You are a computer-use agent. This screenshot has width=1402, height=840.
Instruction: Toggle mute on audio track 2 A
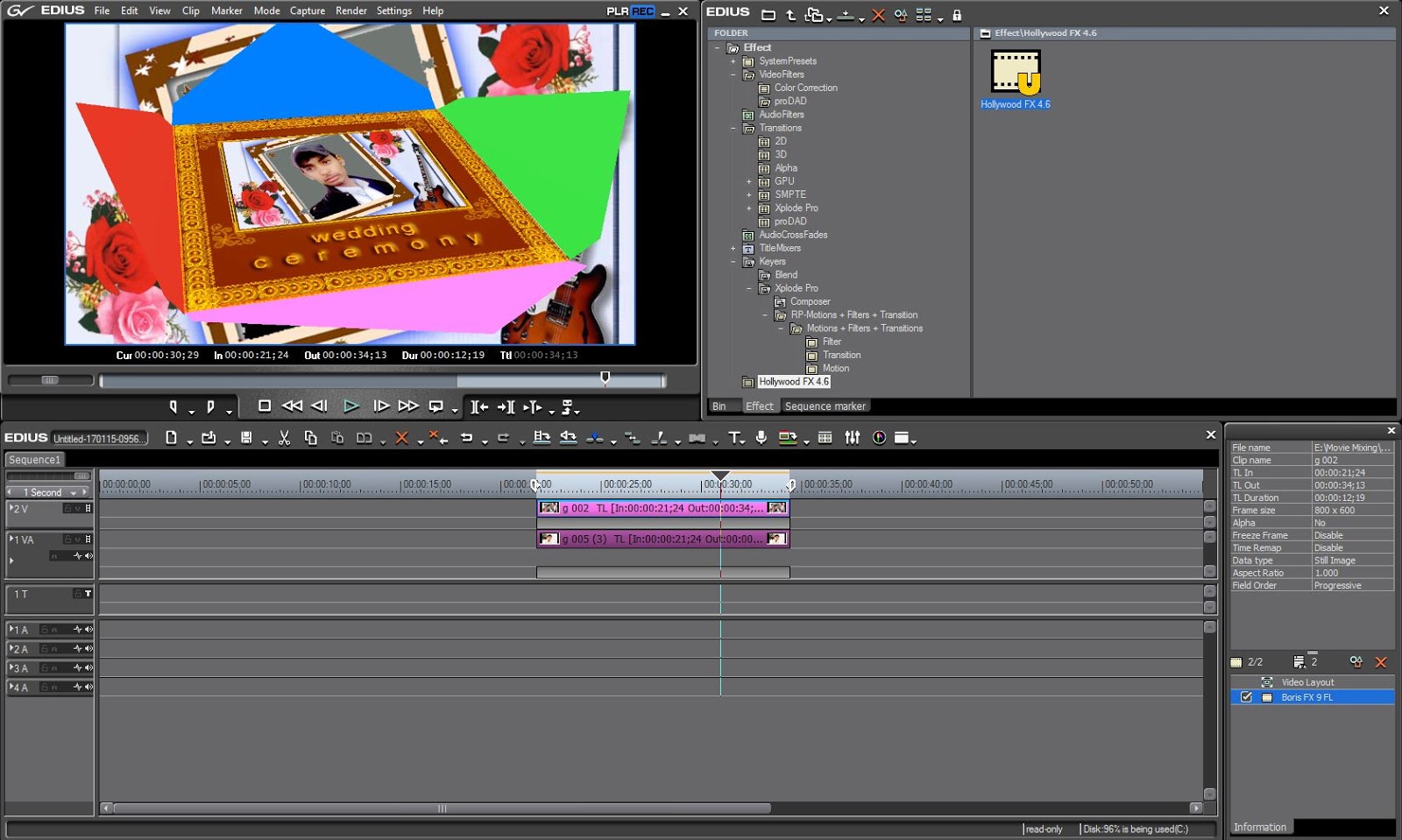(89, 649)
